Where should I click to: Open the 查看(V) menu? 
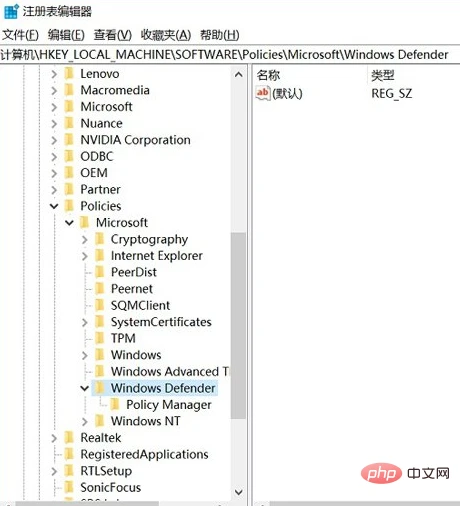click(113, 35)
